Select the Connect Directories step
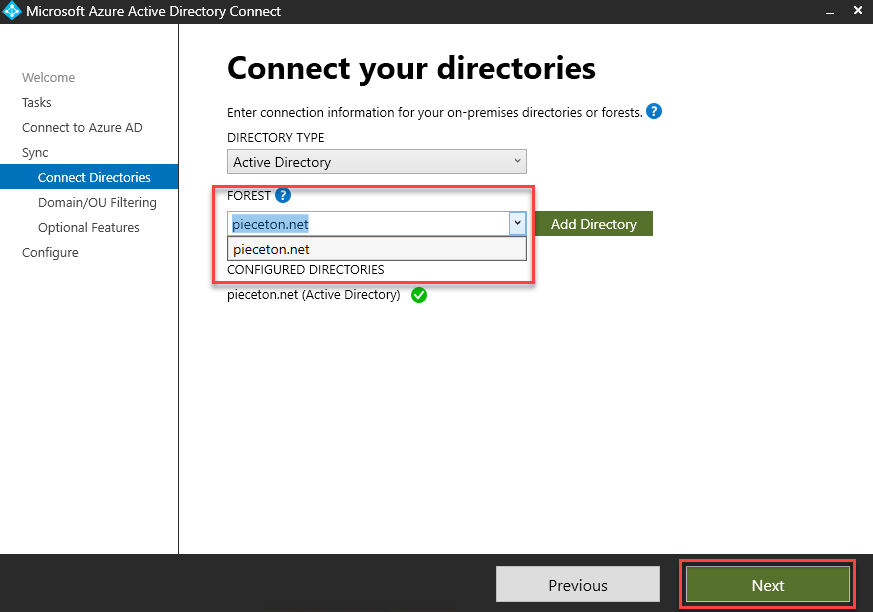873x612 pixels. 89,177
